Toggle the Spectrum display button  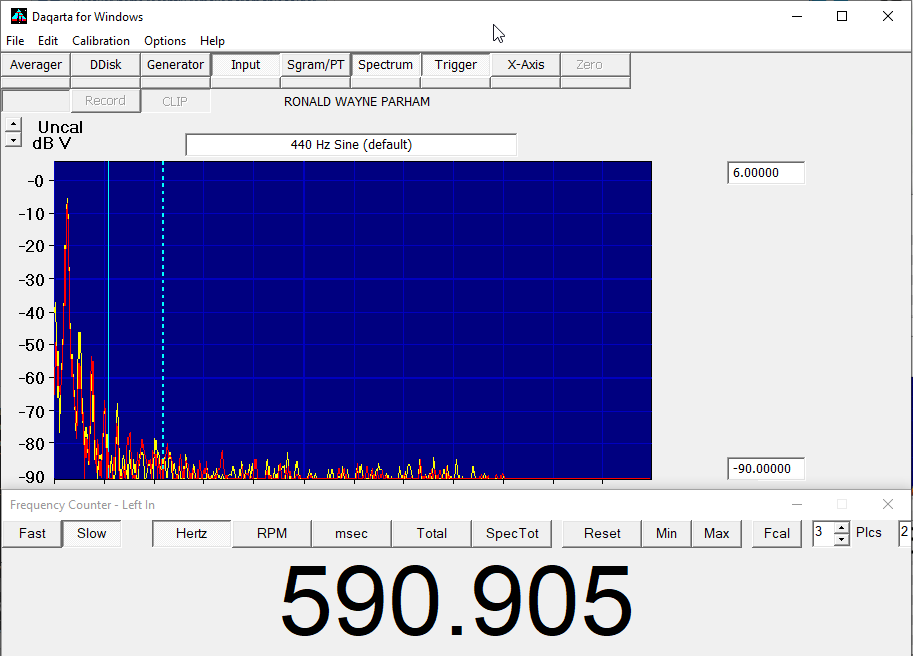[385, 65]
